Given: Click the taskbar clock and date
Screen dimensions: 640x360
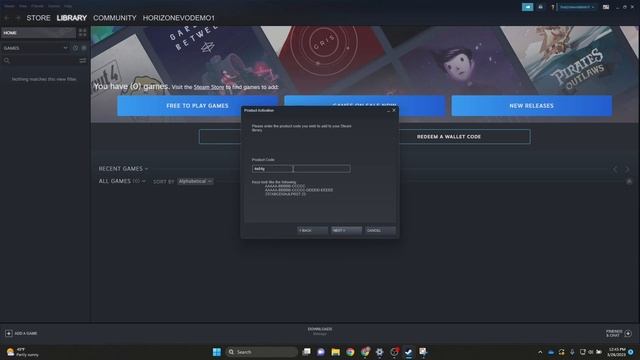Looking at the screenshot, I should click(616, 352).
